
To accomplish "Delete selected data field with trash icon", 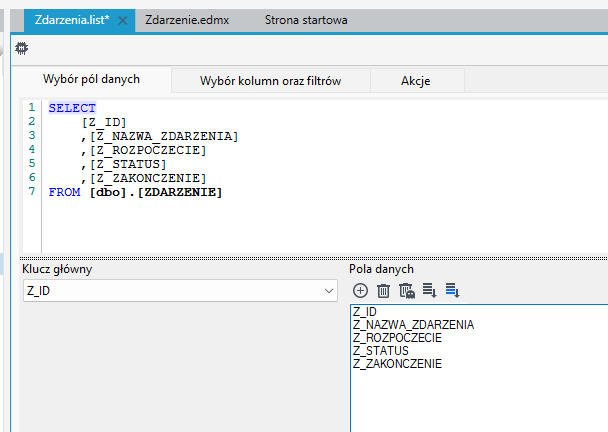I will (383, 290).
